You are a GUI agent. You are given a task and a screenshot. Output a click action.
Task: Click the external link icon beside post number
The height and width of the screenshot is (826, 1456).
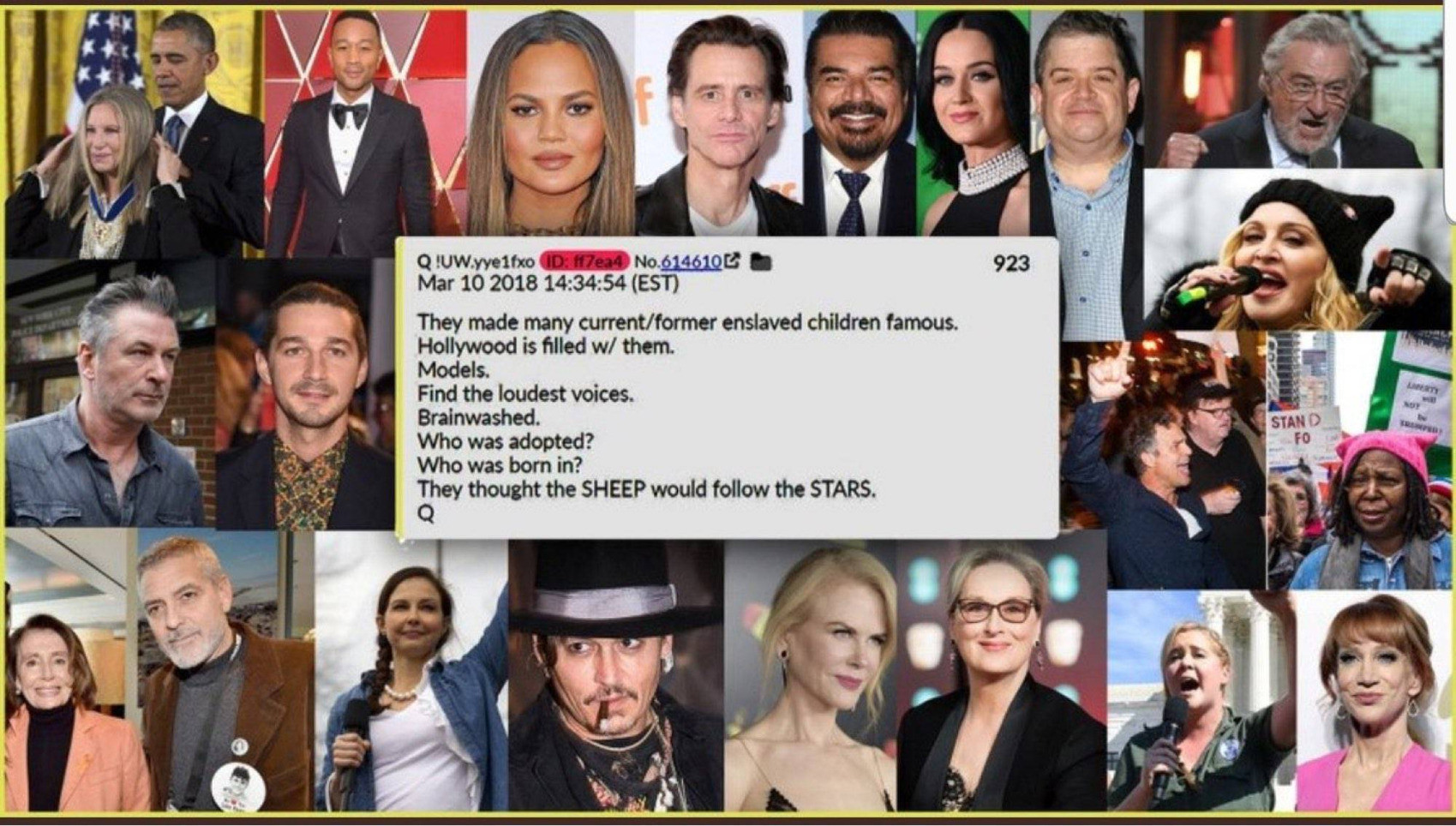coord(732,260)
